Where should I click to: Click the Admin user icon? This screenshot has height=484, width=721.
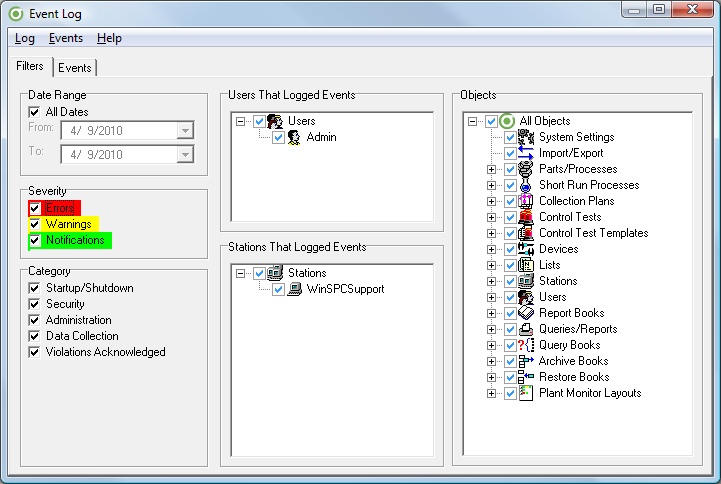[294, 137]
